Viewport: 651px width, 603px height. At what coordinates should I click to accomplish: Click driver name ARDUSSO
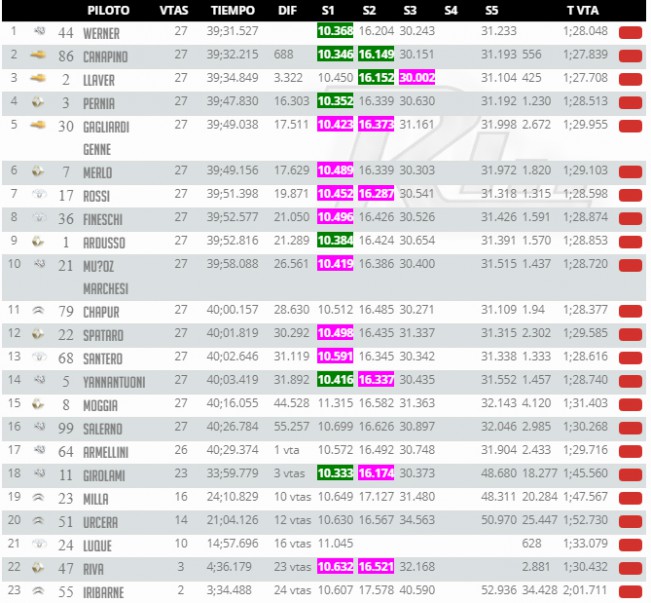pos(104,243)
